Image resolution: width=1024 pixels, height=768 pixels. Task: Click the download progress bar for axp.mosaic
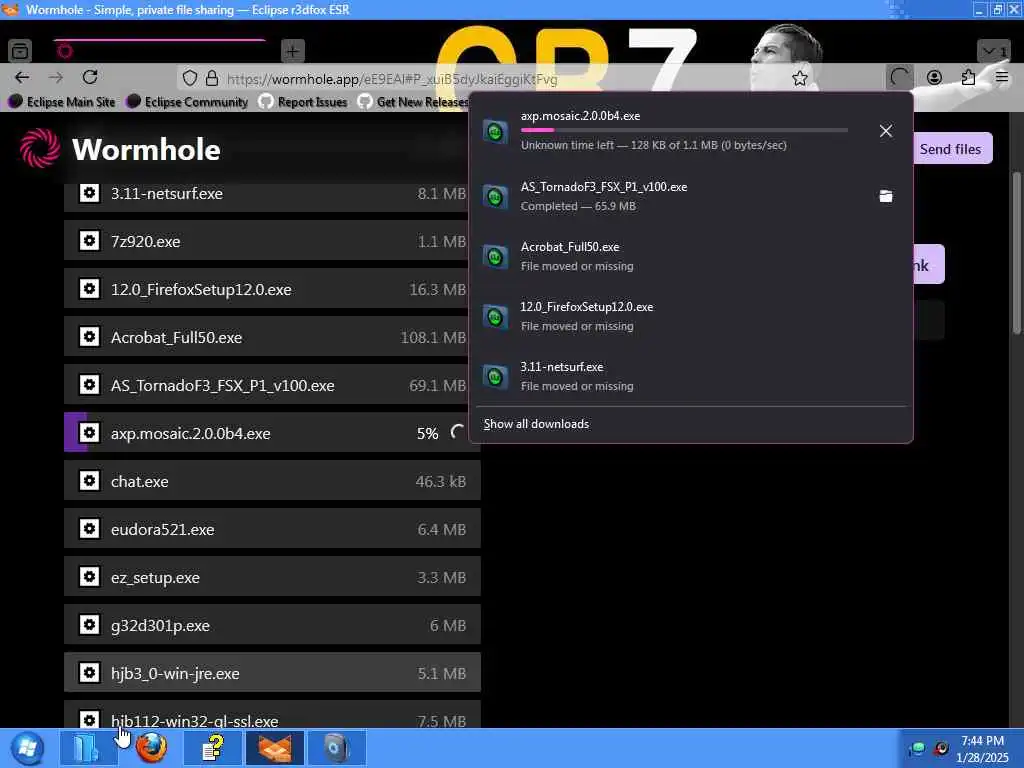(x=684, y=130)
